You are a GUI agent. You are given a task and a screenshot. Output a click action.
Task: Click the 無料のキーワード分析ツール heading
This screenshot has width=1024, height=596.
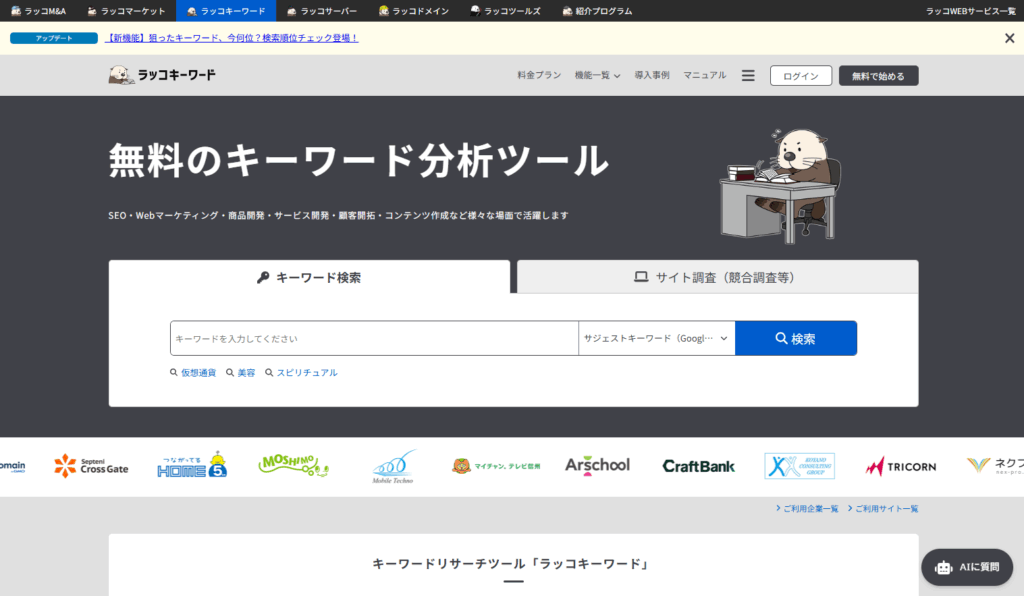click(359, 161)
